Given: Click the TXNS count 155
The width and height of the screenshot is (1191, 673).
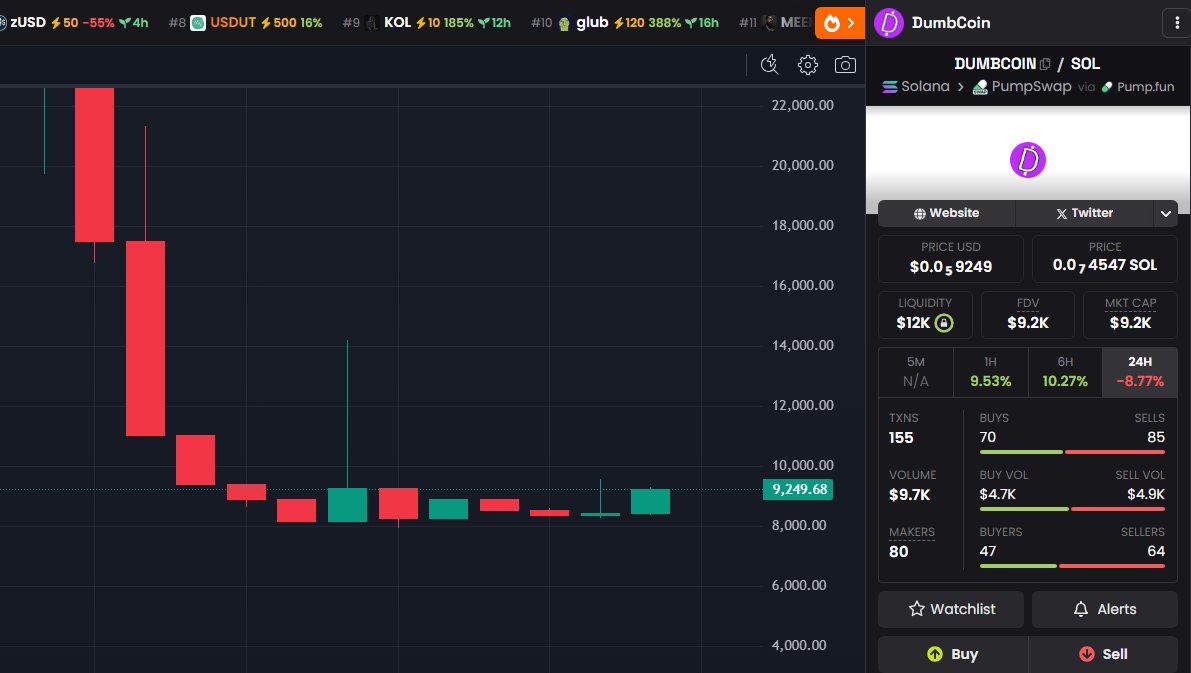Looking at the screenshot, I should coord(901,438).
